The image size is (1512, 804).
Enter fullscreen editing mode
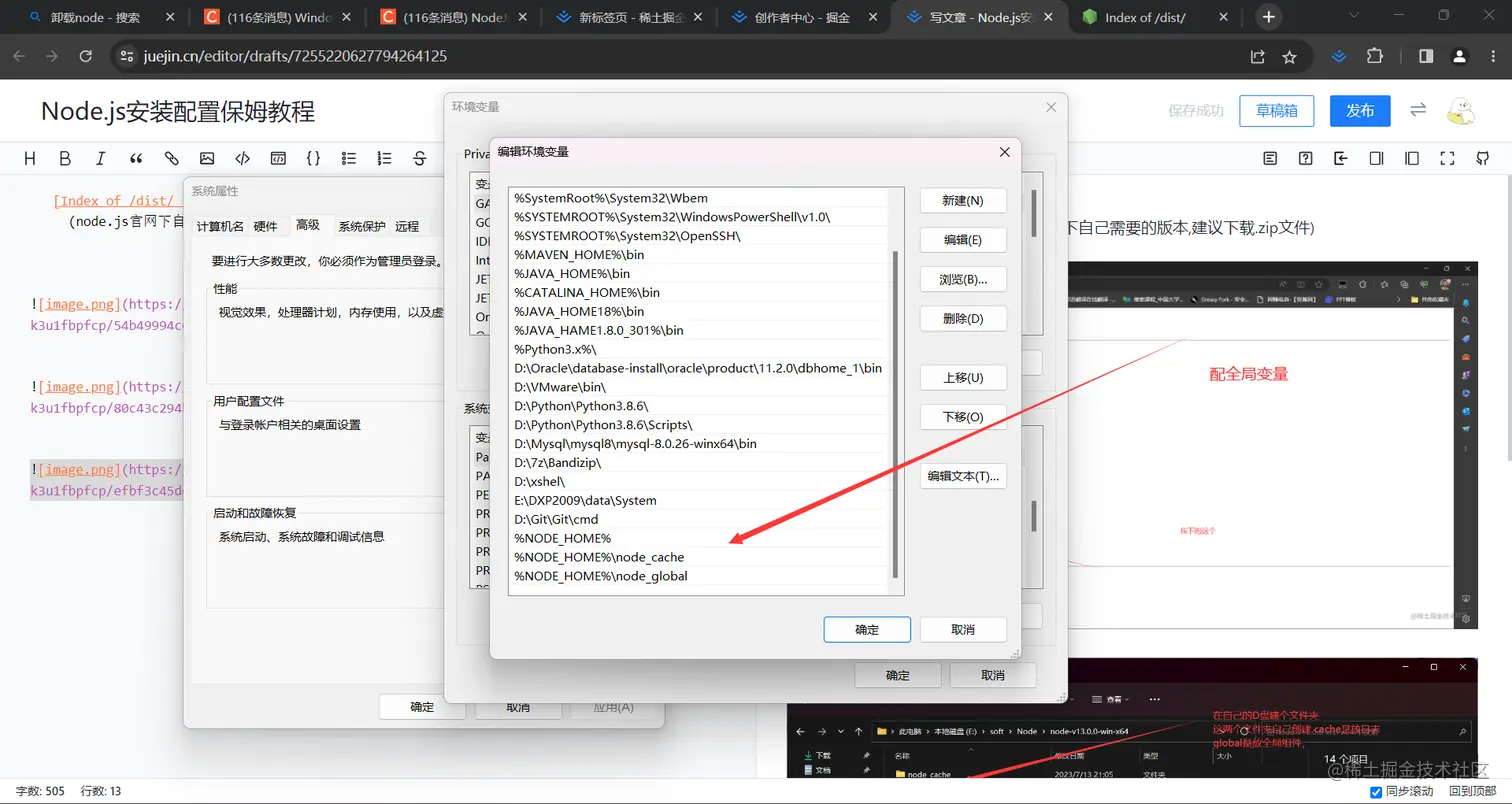(1447, 158)
